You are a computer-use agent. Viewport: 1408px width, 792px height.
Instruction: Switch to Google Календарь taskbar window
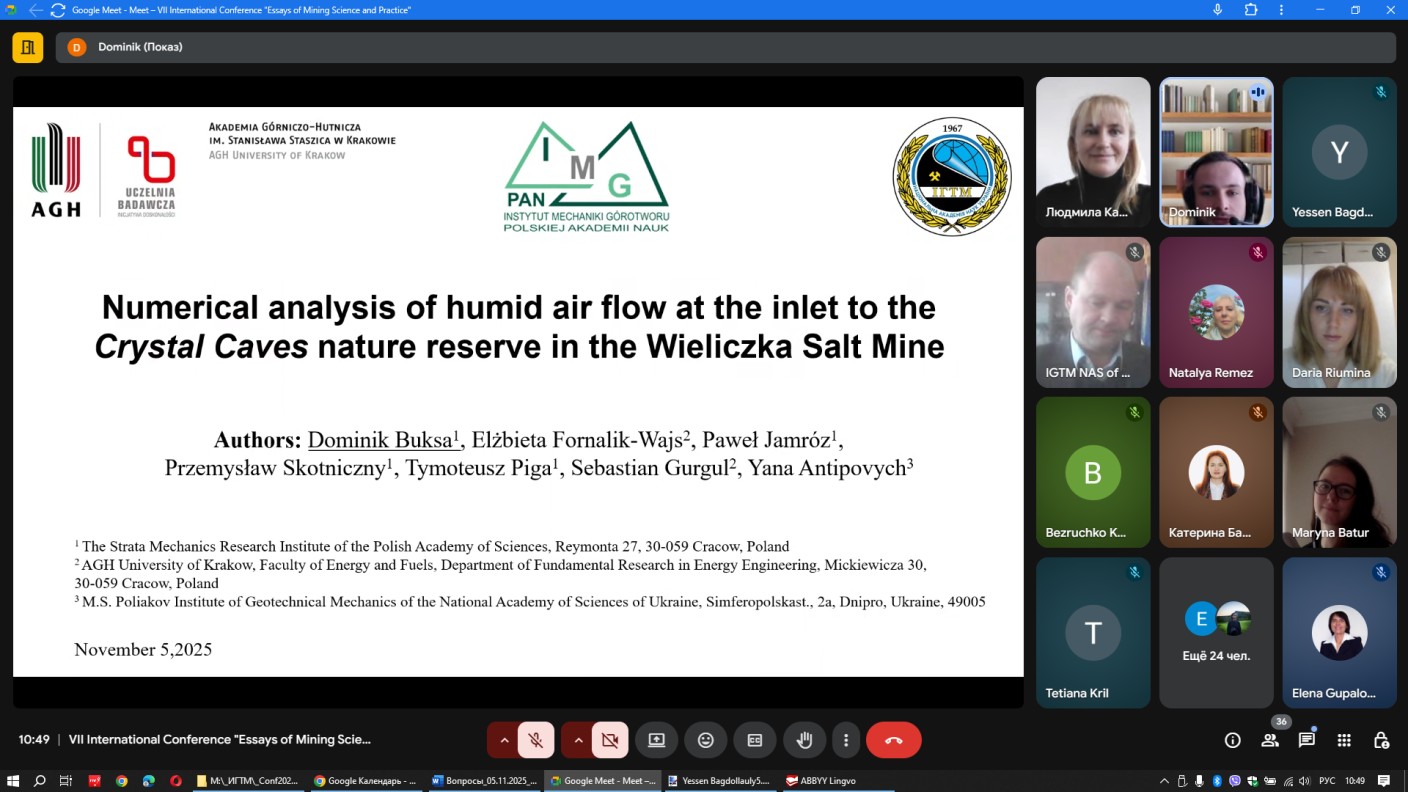click(x=366, y=781)
